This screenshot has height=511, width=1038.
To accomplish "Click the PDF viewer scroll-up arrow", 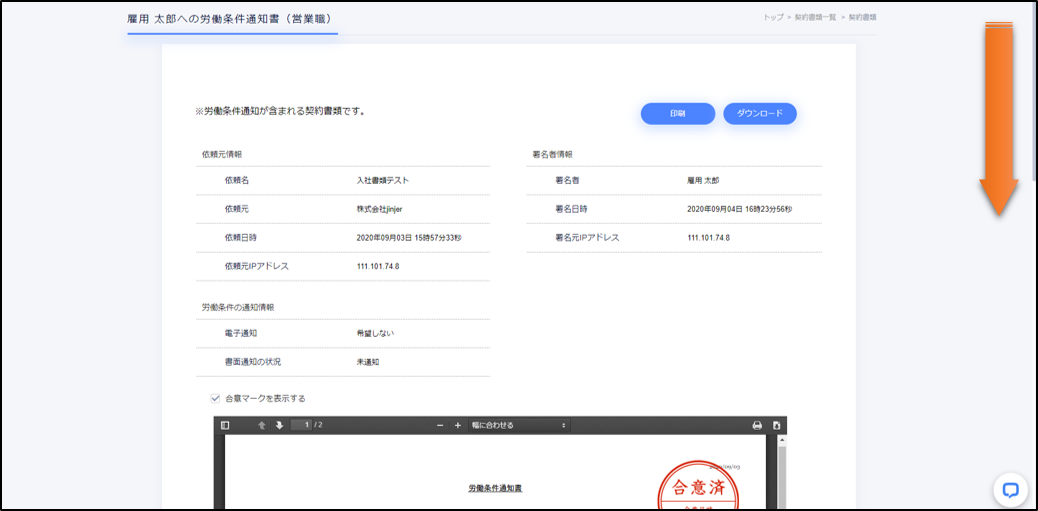I will tap(782, 440).
